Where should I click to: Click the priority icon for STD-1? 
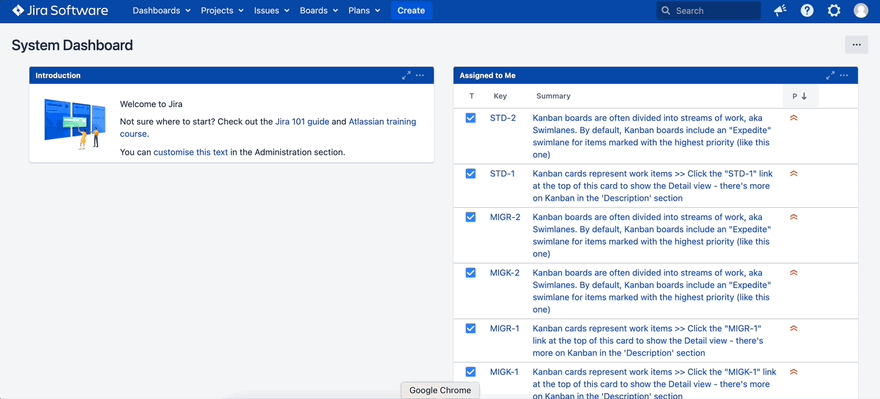[794, 173]
